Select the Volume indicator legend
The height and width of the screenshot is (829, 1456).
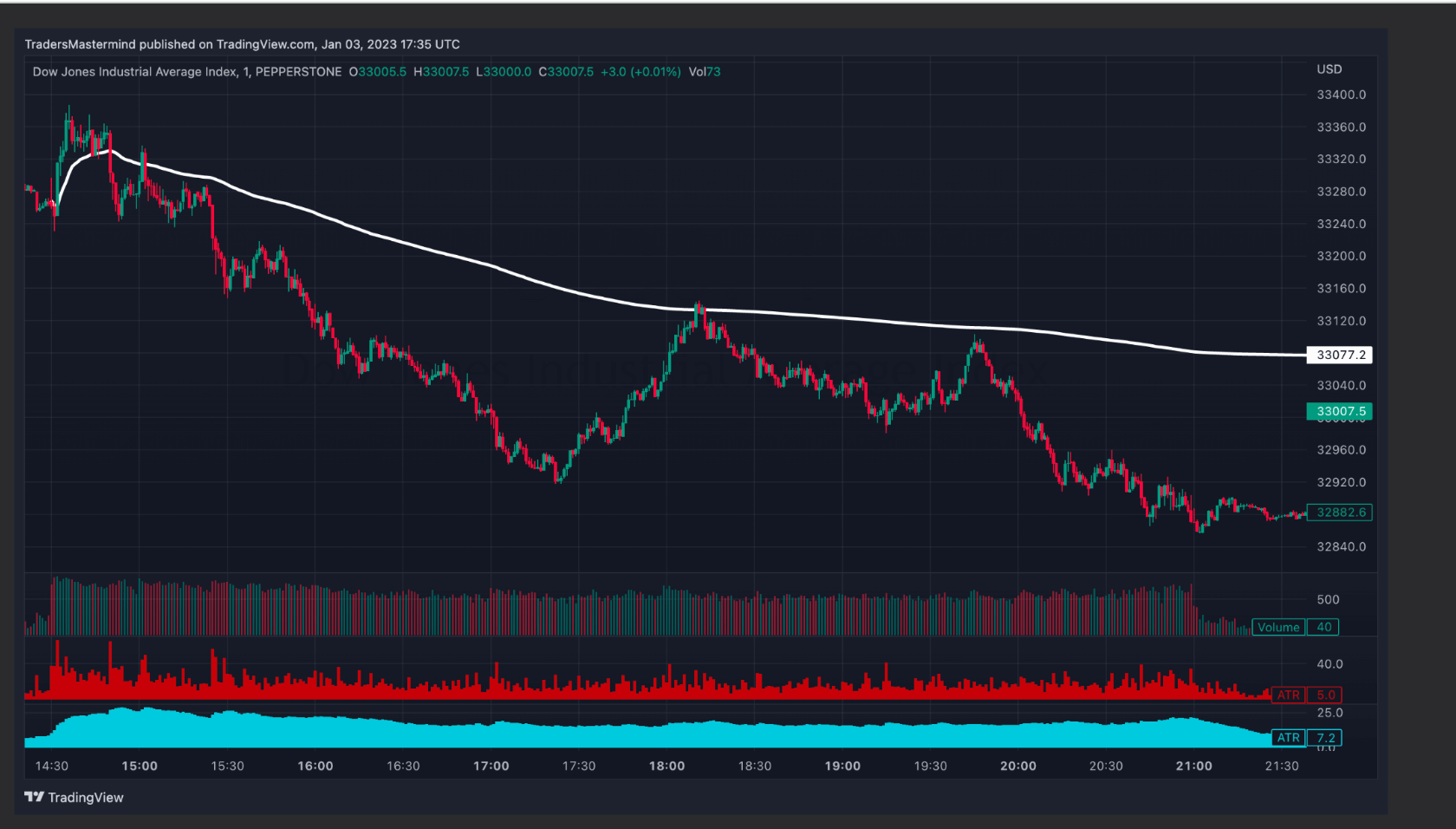click(1277, 627)
